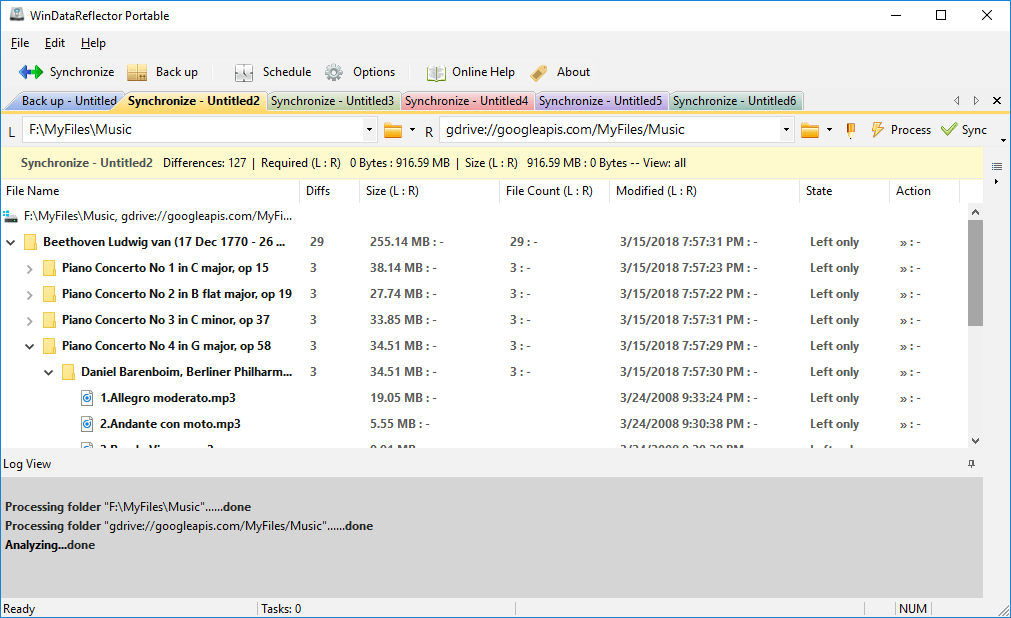Expand Piano Concerto No 1 in C major
The width and height of the screenshot is (1011, 618).
pyautogui.click(x=29, y=269)
